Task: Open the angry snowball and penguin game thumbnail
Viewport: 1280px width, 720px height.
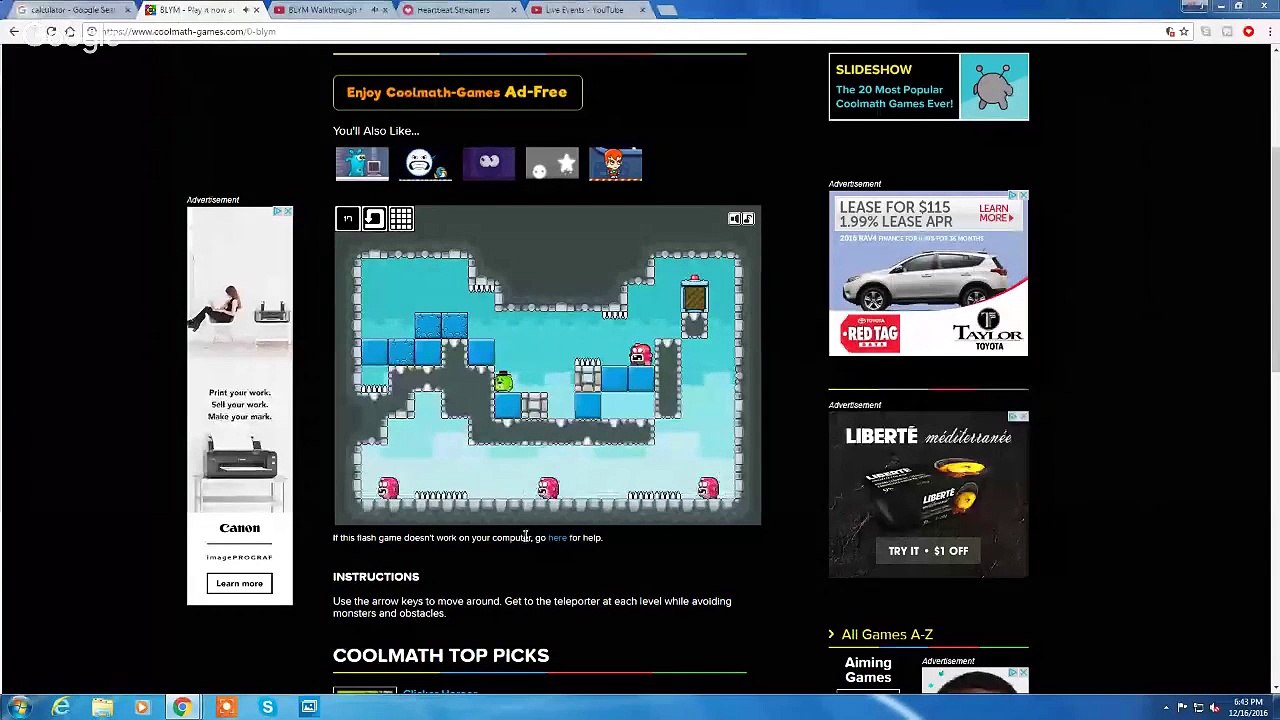Action: [x=425, y=163]
